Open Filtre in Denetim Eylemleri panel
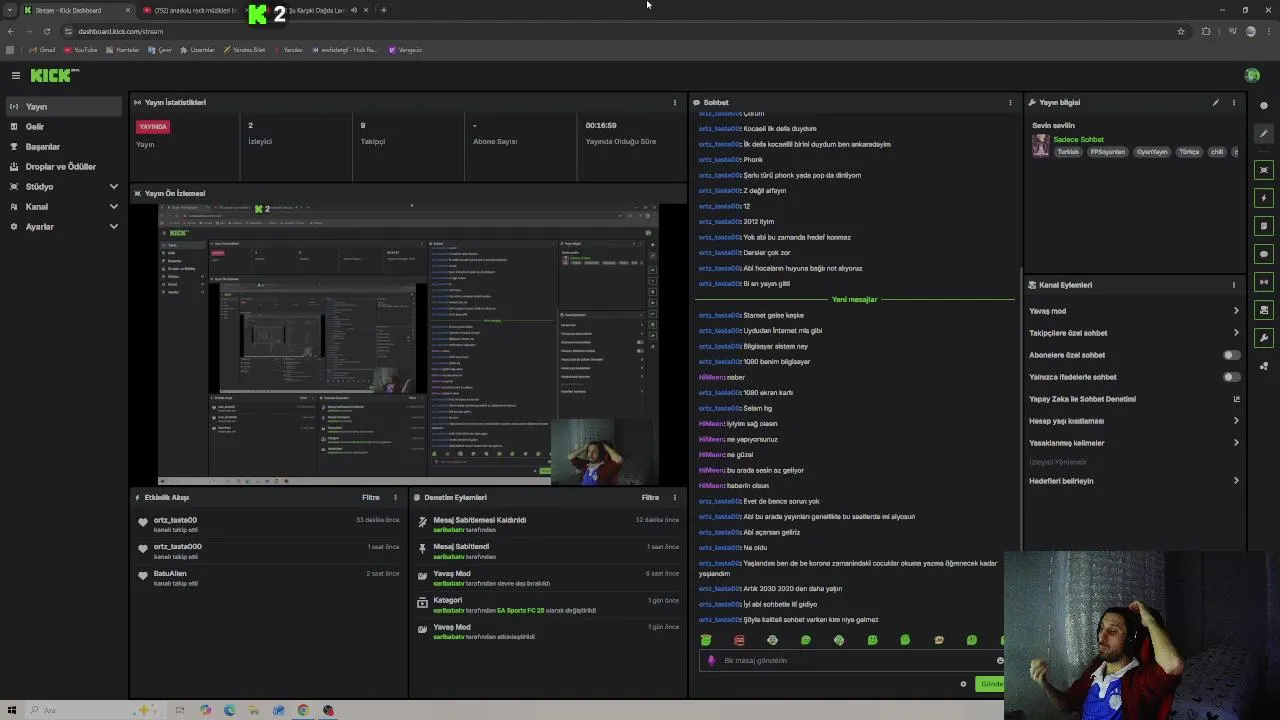This screenshot has height=720, width=1280. point(650,497)
